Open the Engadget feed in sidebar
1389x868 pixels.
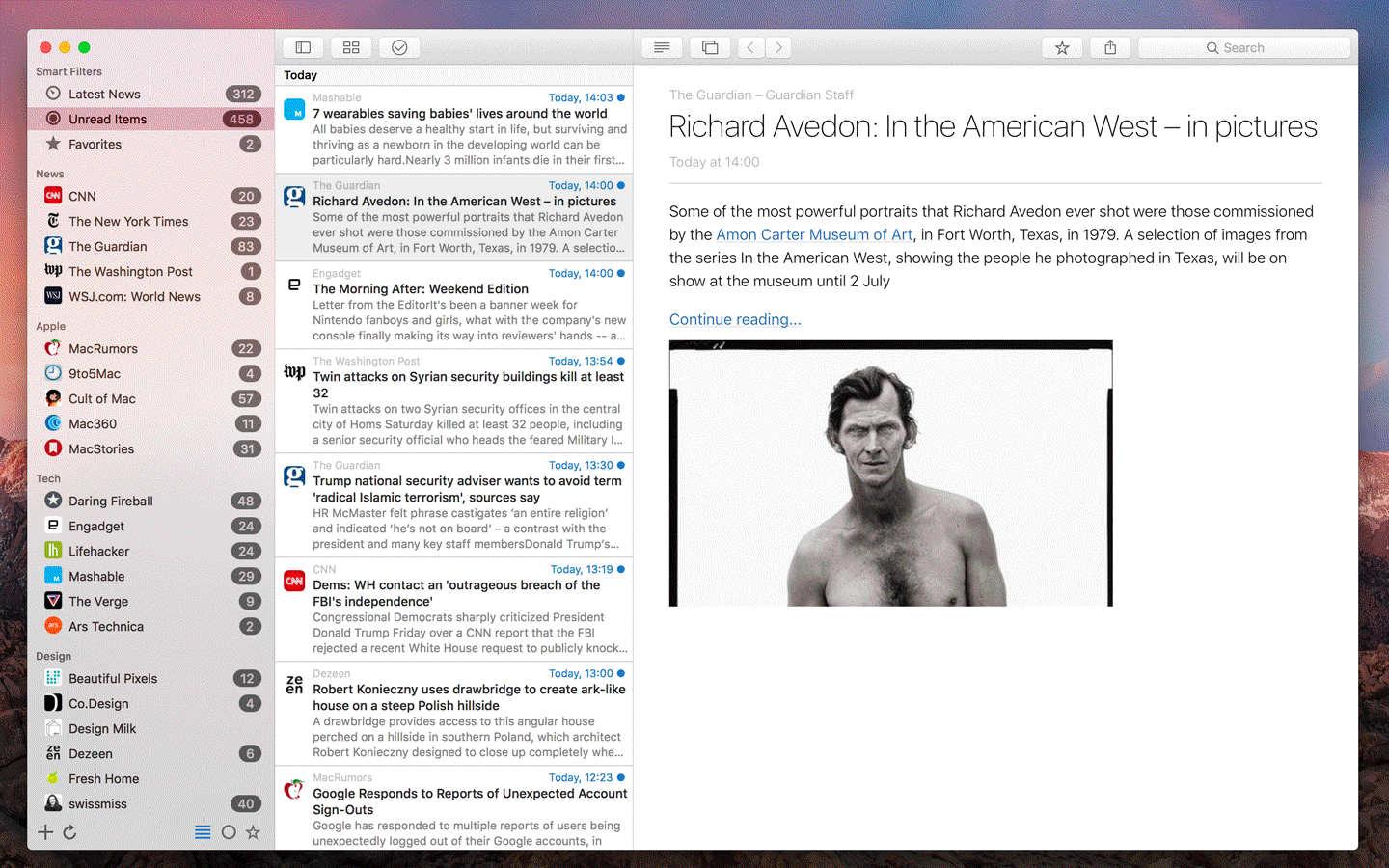(x=150, y=526)
